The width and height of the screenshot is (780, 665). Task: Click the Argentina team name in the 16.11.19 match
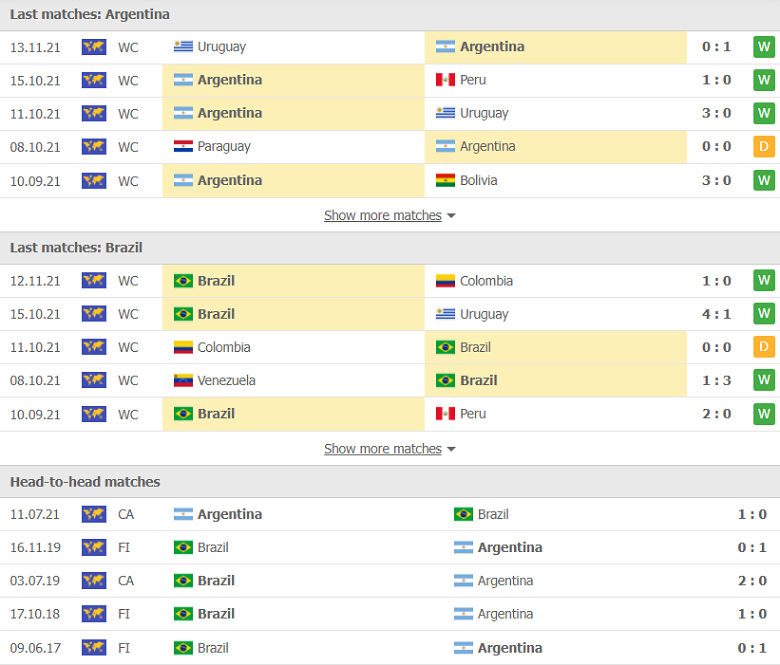pos(510,547)
